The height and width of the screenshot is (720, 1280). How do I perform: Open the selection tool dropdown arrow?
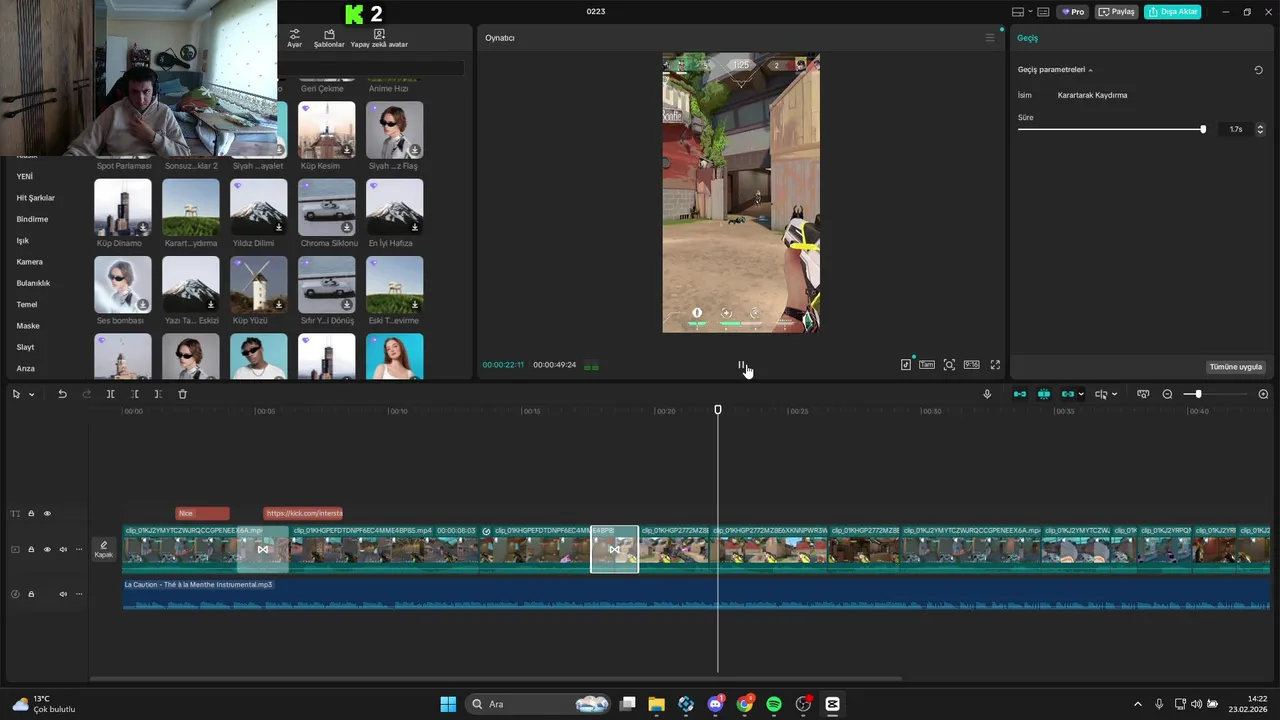32,394
